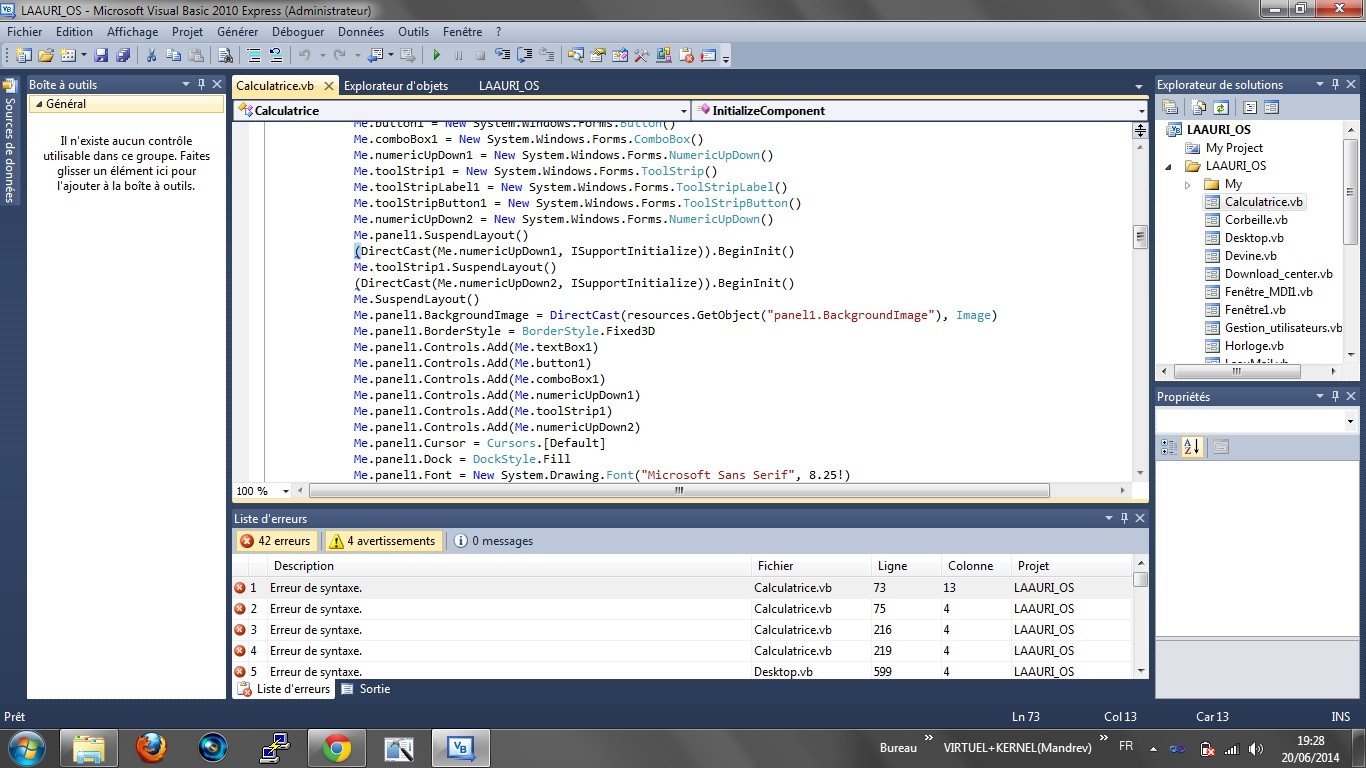Open the Toolbox wrench and hammer icon
This screenshot has width=1366, height=768.
click(x=641, y=55)
